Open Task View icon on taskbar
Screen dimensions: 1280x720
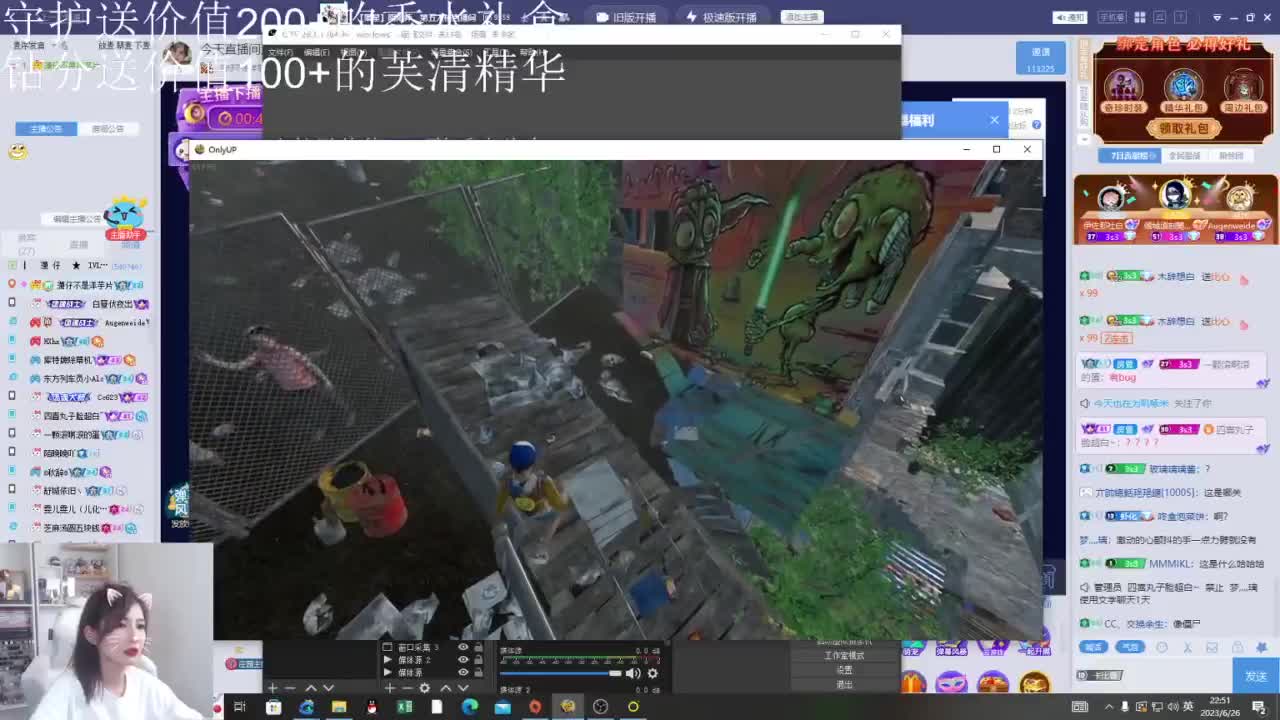tap(240, 707)
